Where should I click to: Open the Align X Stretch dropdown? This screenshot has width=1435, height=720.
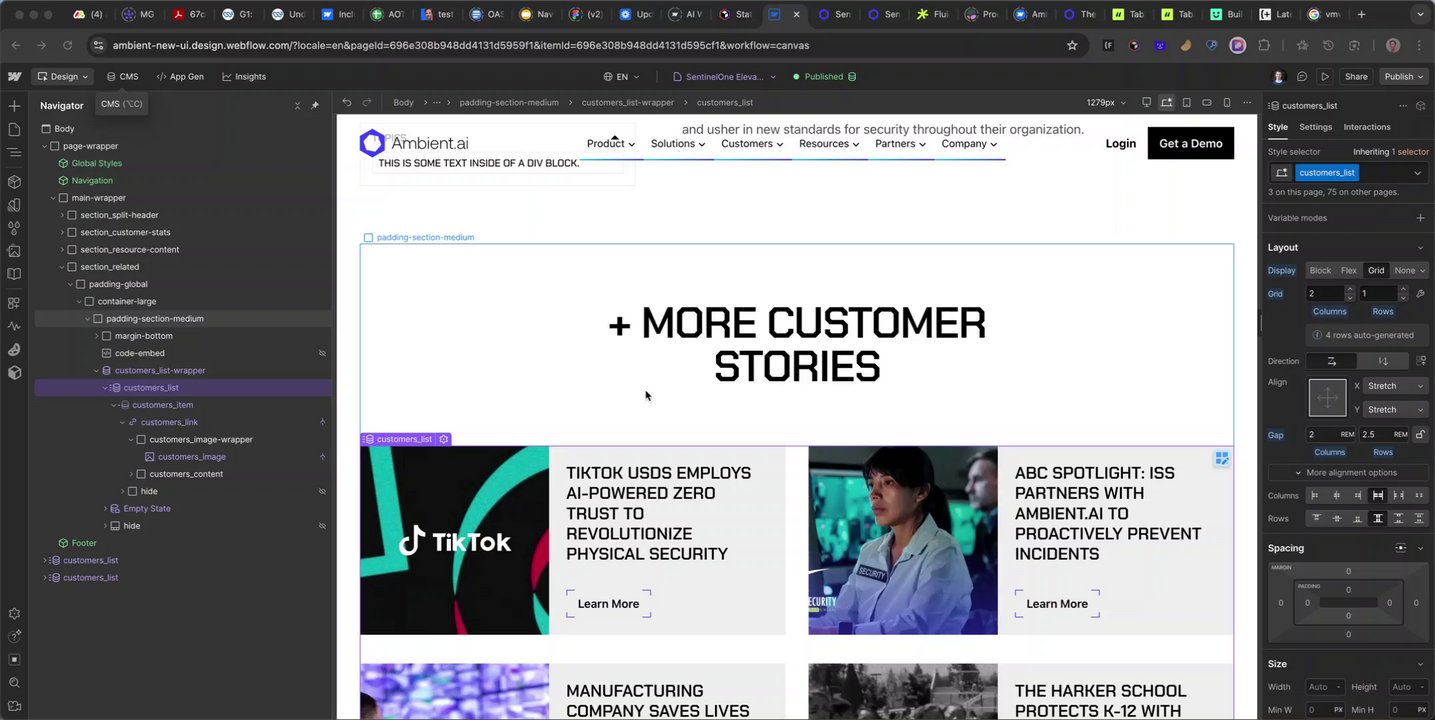pos(1394,386)
